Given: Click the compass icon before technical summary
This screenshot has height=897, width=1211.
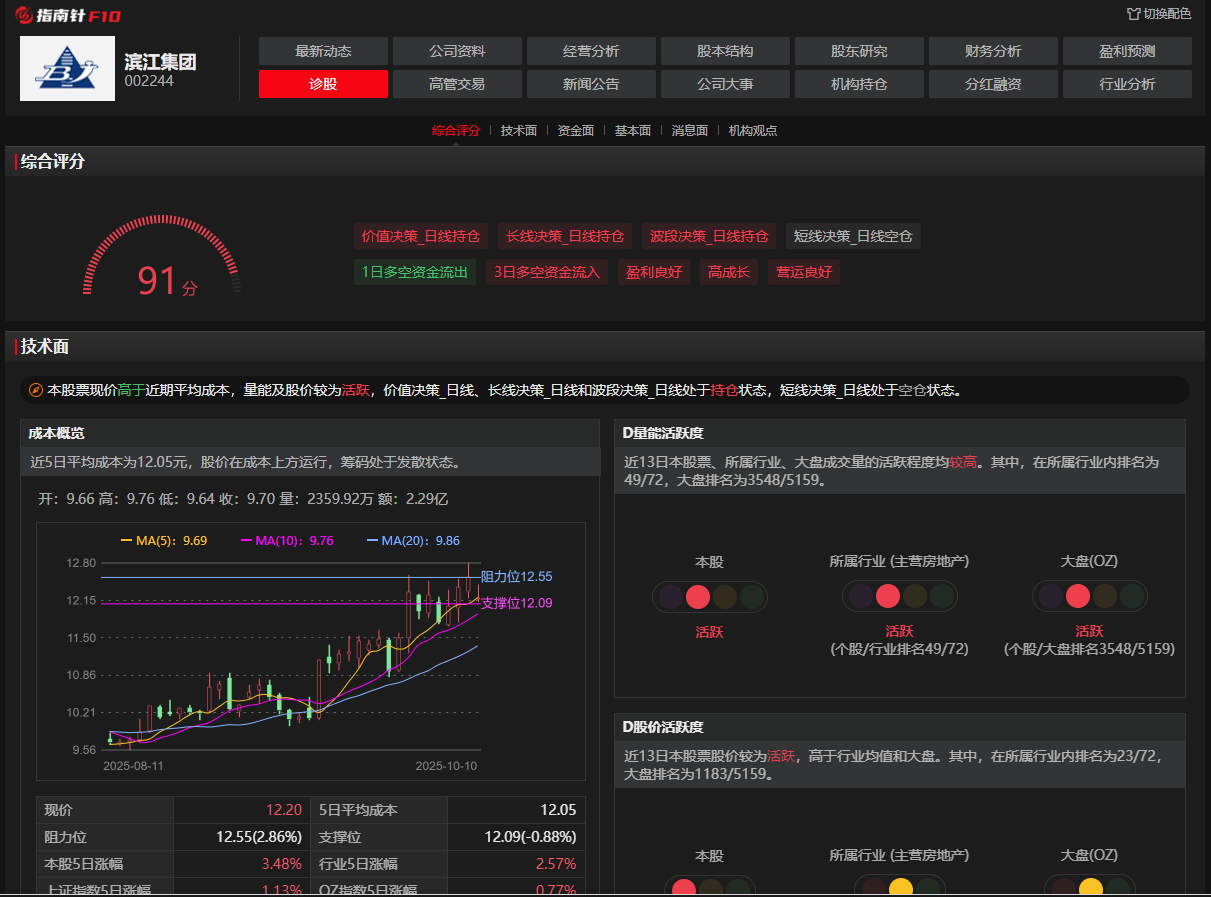Looking at the screenshot, I should point(35,390).
